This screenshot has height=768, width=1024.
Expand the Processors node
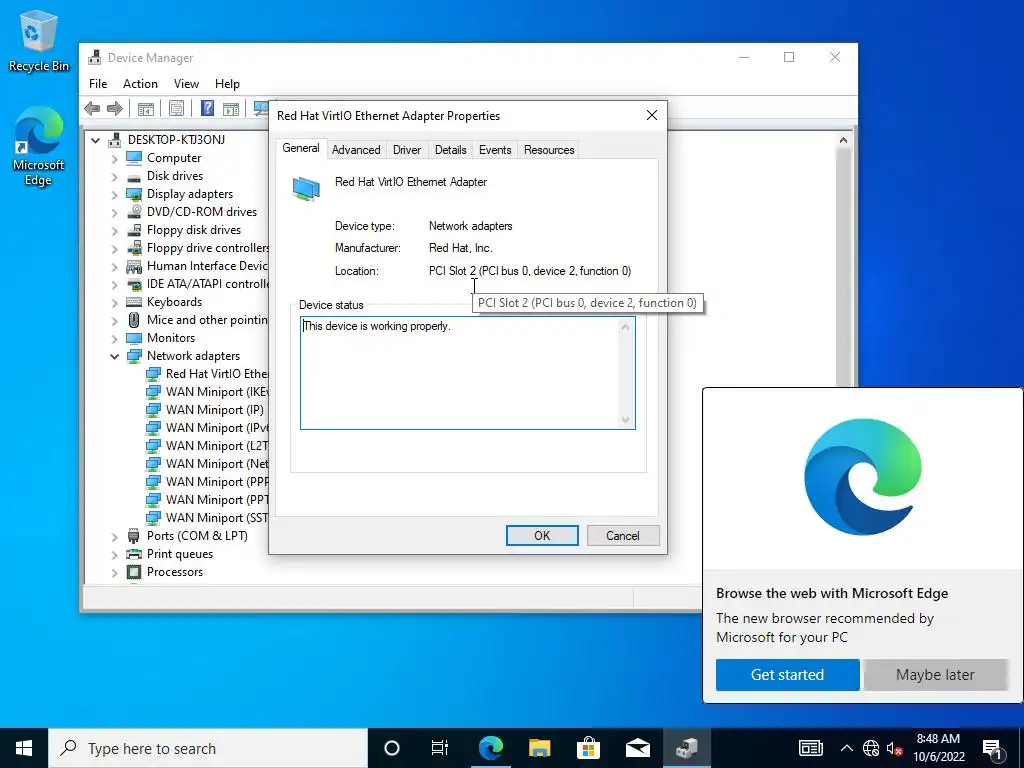(114, 572)
